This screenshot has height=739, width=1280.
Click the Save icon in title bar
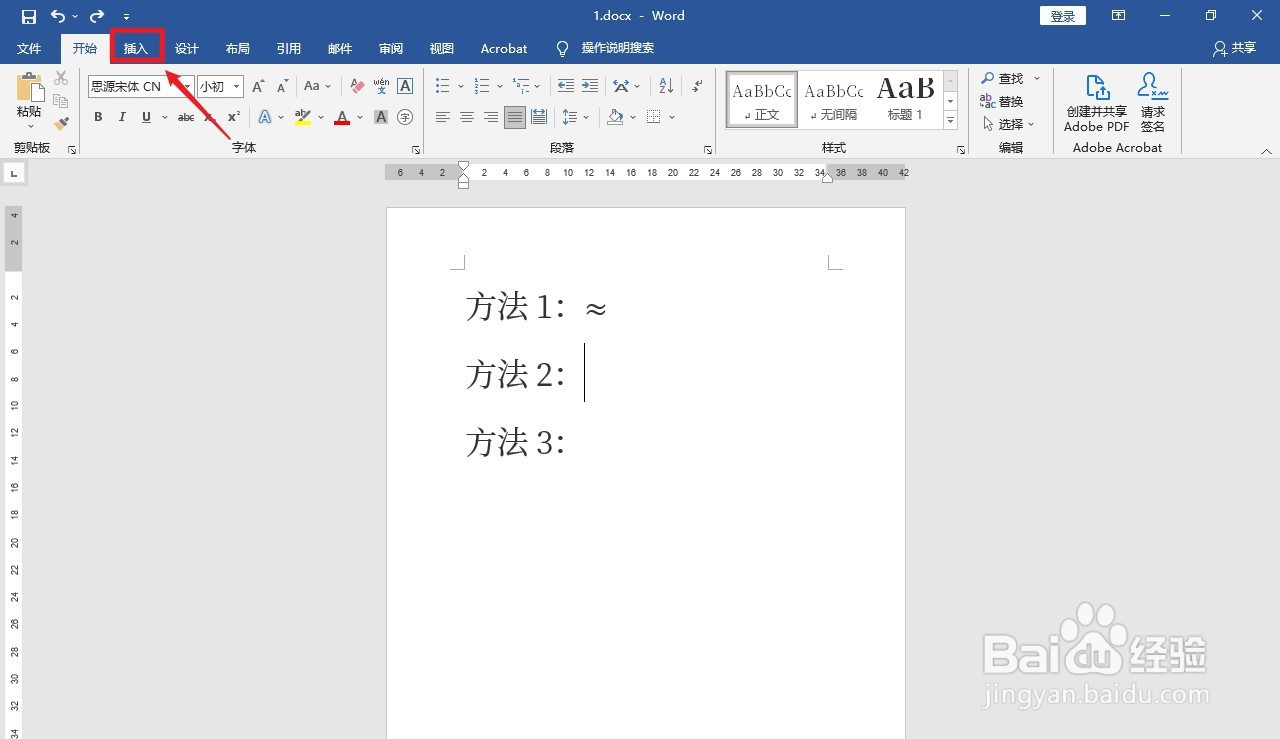click(x=29, y=16)
